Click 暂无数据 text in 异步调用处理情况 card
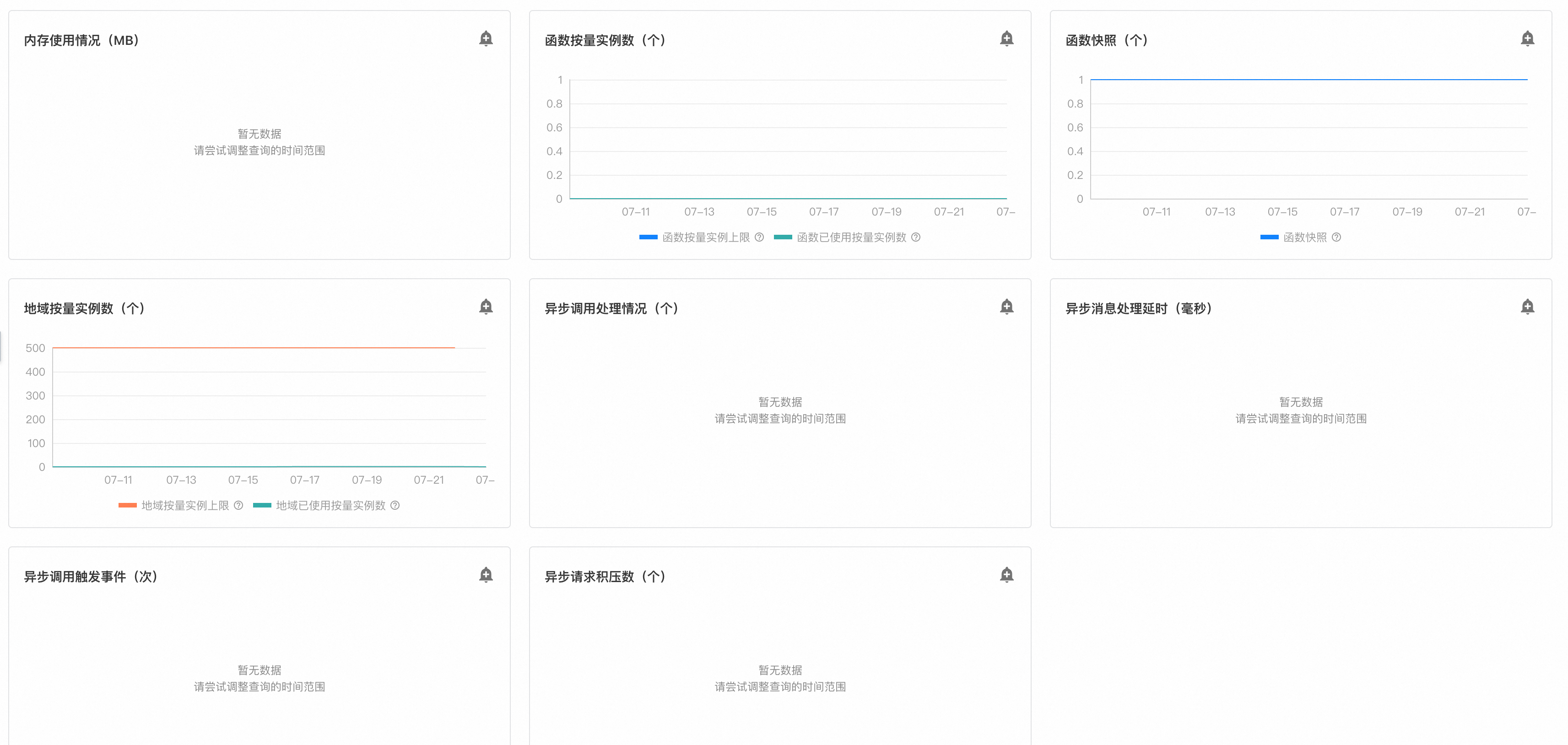This screenshot has height=745, width=1568. 780,402
